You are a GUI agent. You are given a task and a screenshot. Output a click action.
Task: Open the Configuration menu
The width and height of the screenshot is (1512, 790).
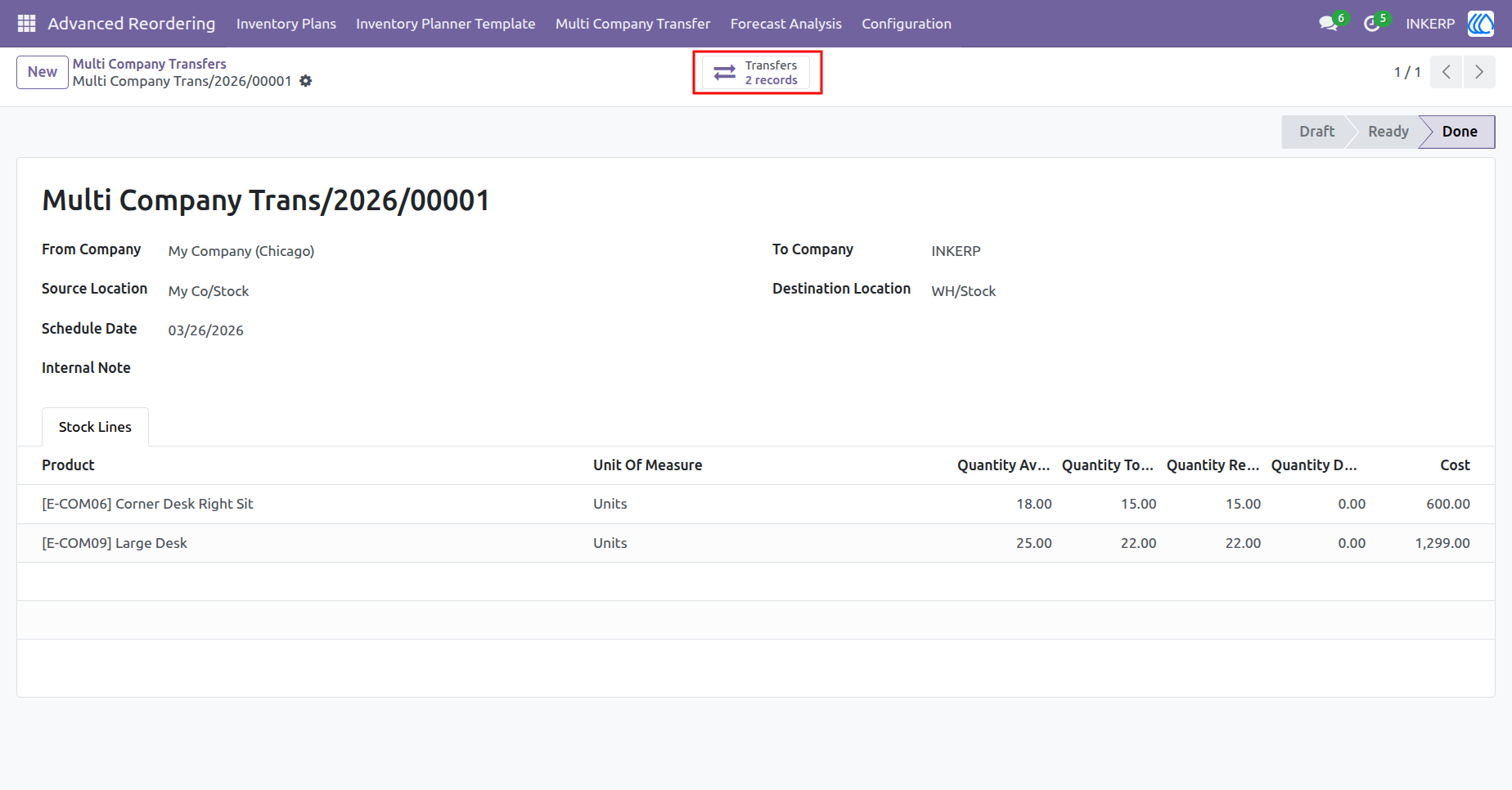907,24
